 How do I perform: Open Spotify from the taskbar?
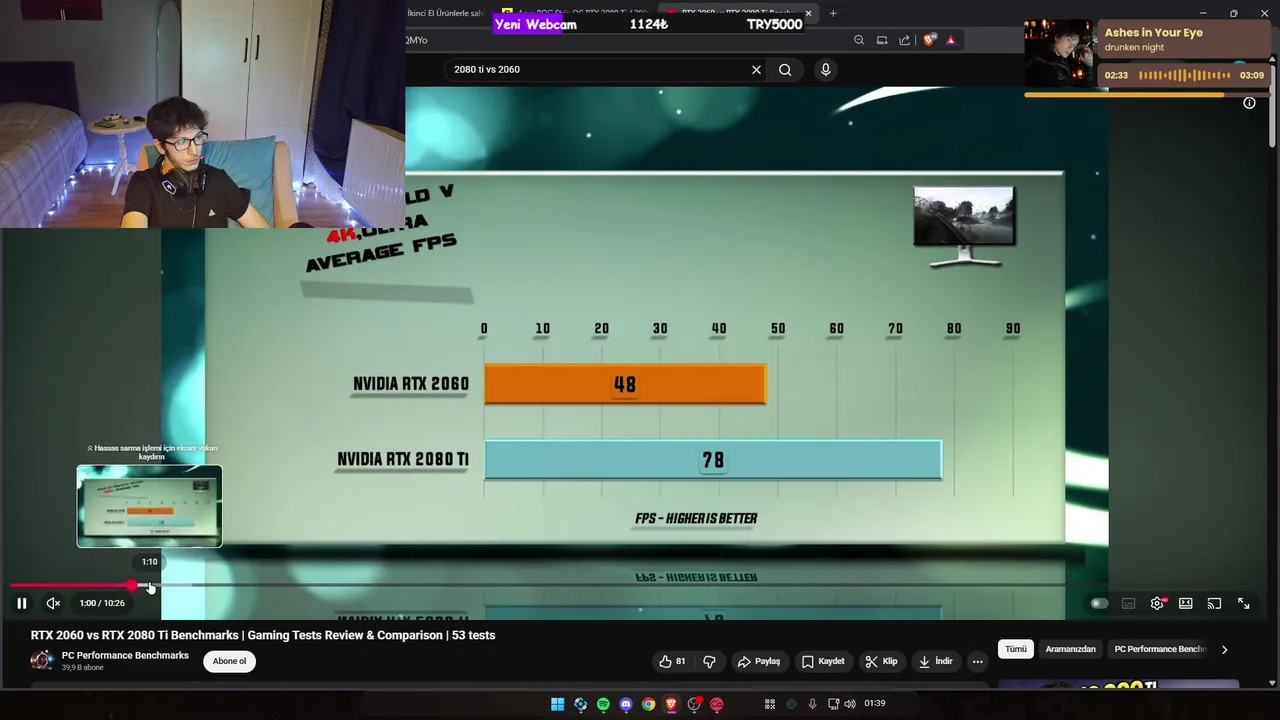pyautogui.click(x=603, y=704)
